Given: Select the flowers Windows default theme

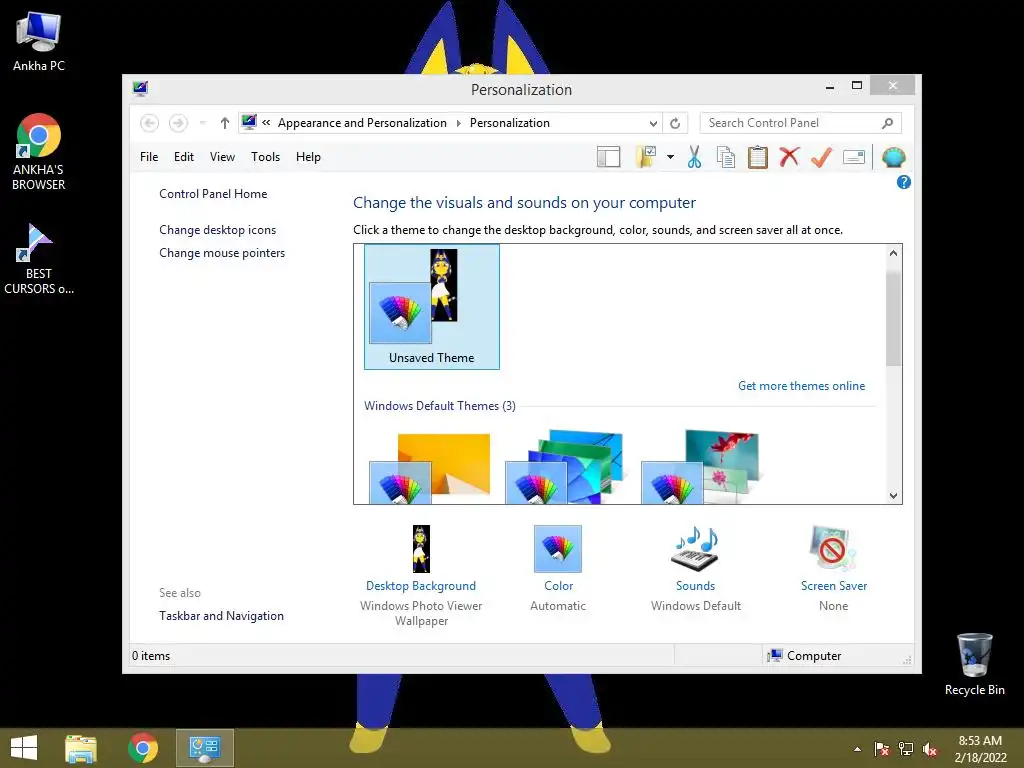Looking at the screenshot, I should pos(701,467).
